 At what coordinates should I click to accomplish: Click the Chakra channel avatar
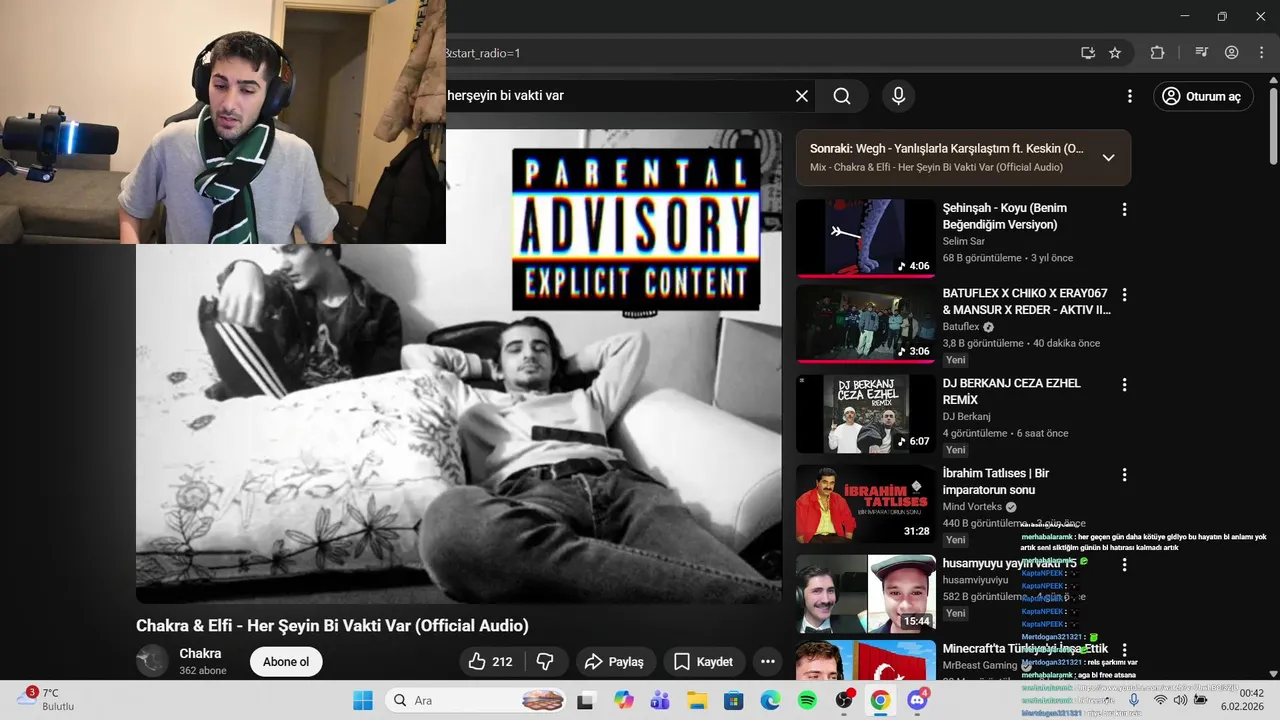pyautogui.click(x=152, y=661)
